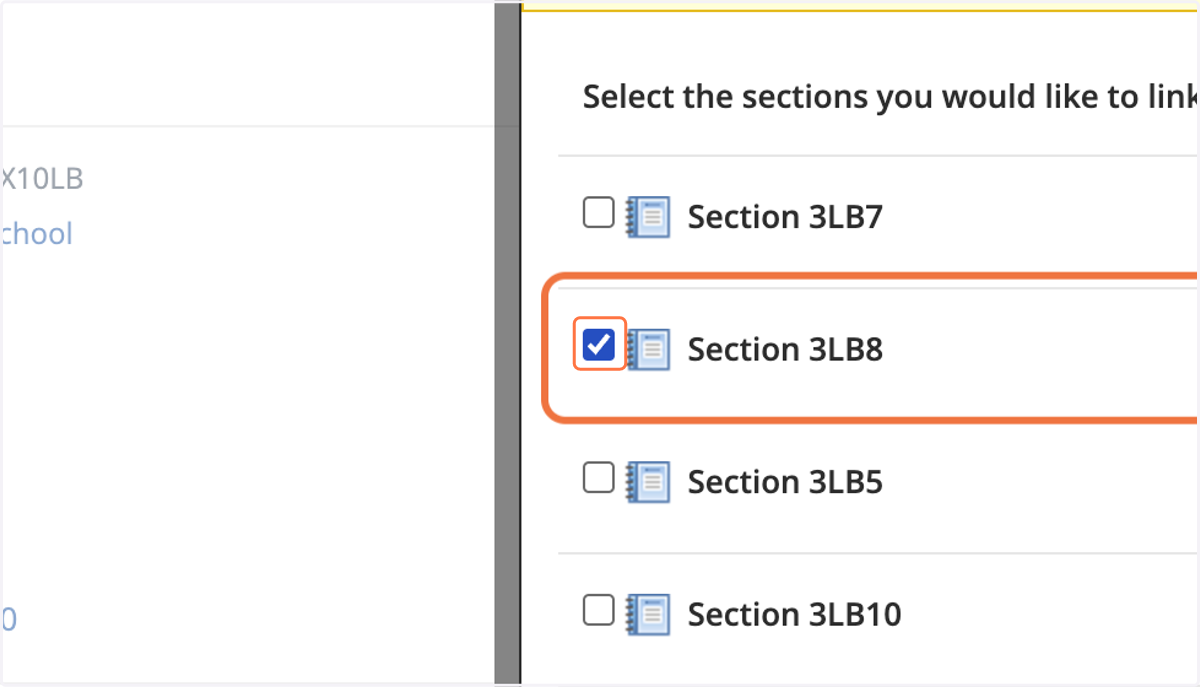Click empty space in highlighted 3LB8 row

point(1040,350)
